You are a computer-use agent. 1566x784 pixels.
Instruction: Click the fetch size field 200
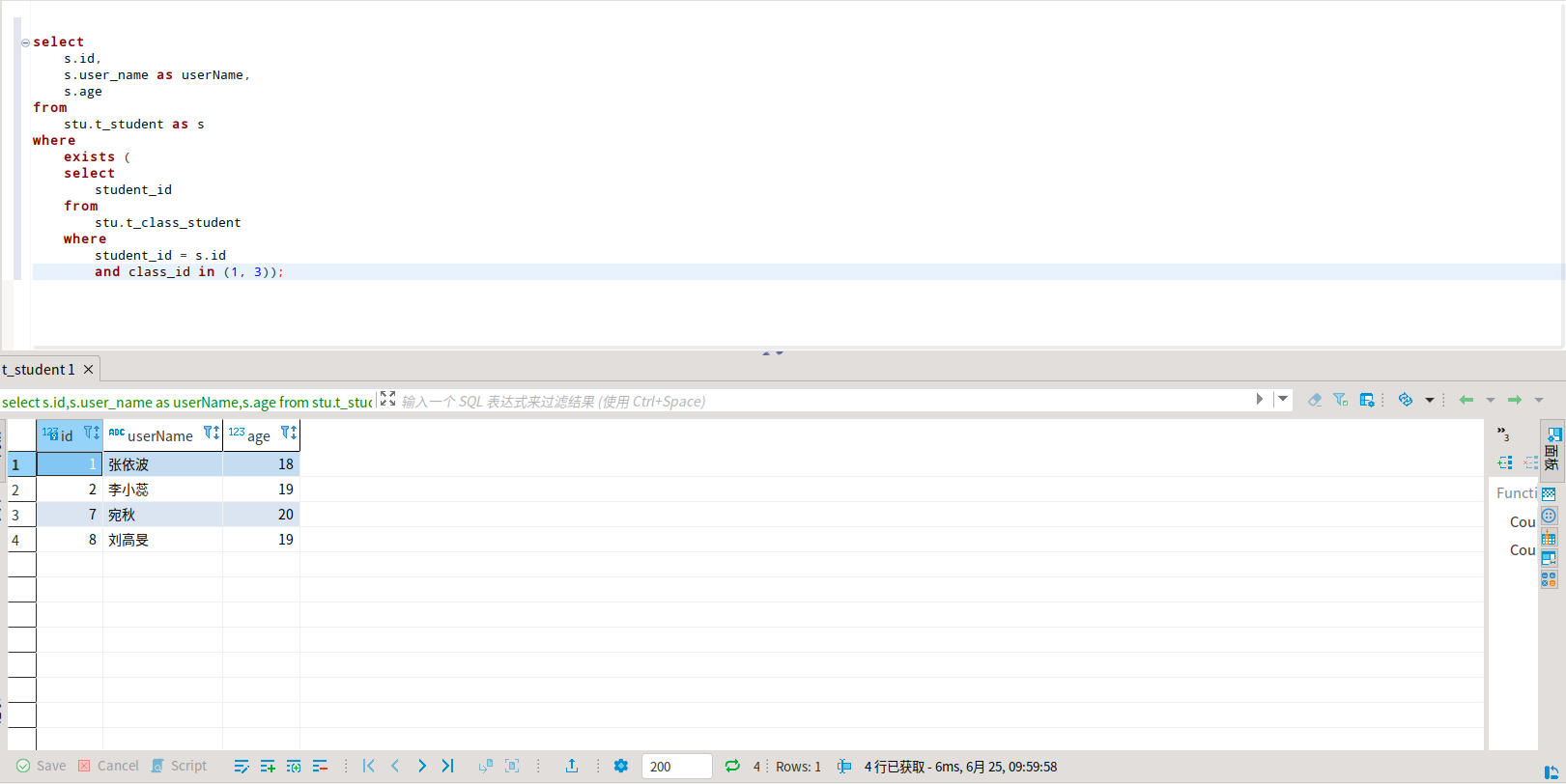676,767
